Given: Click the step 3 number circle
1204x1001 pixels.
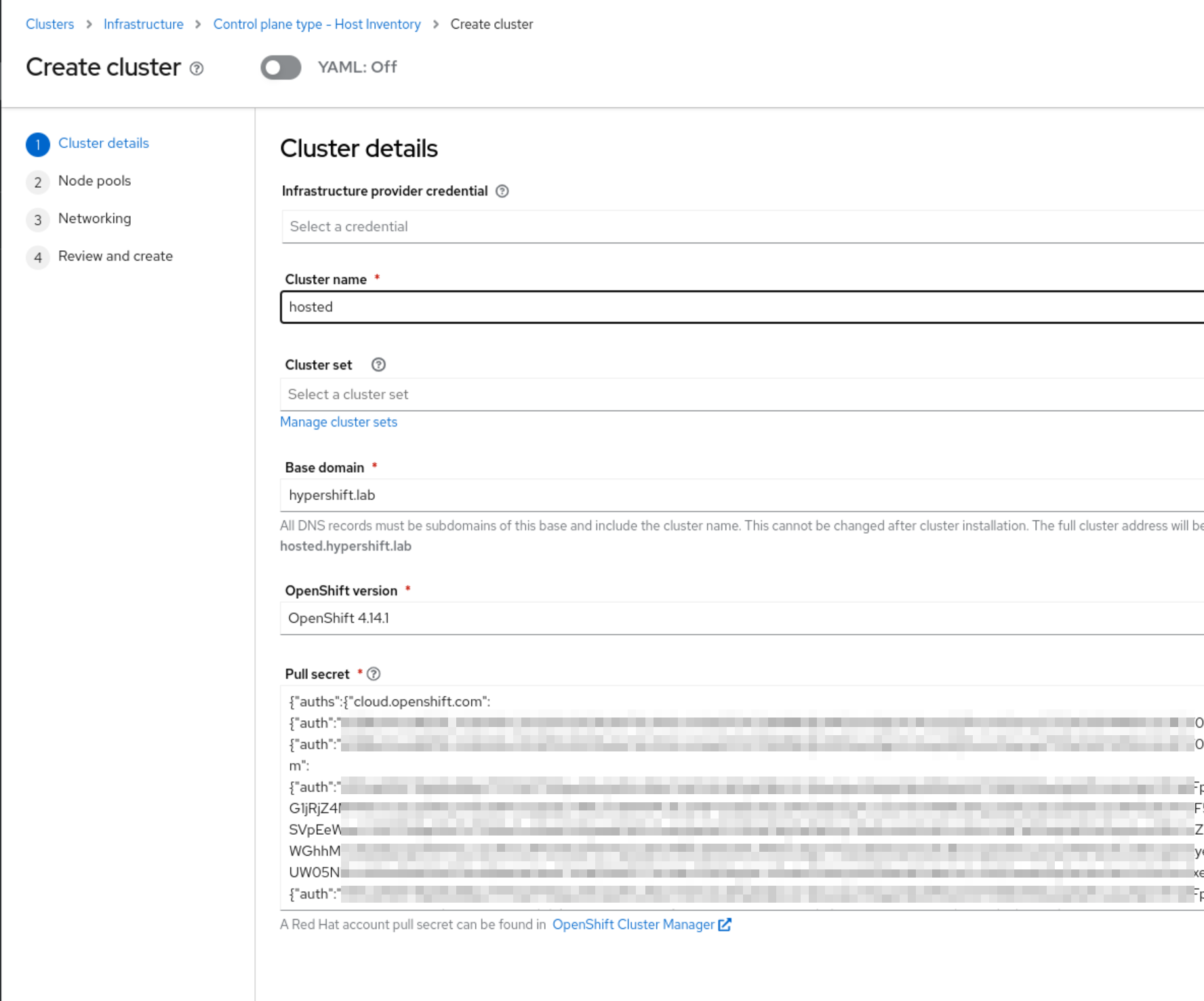Looking at the screenshot, I should click(38, 220).
